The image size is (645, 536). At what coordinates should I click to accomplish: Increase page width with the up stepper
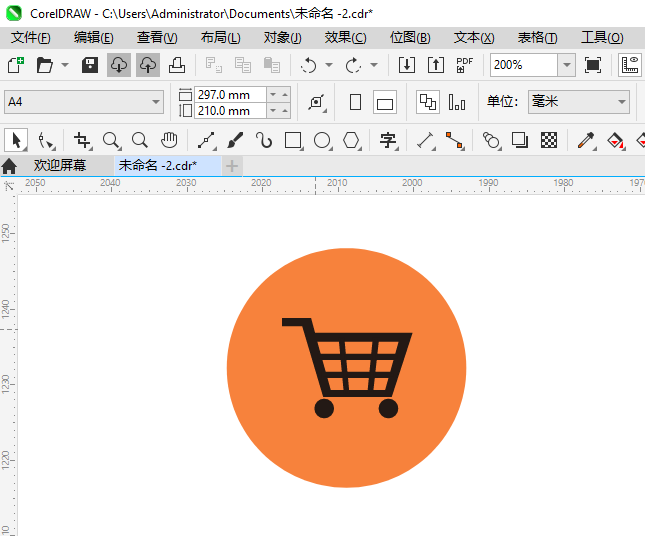(x=285, y=95)
